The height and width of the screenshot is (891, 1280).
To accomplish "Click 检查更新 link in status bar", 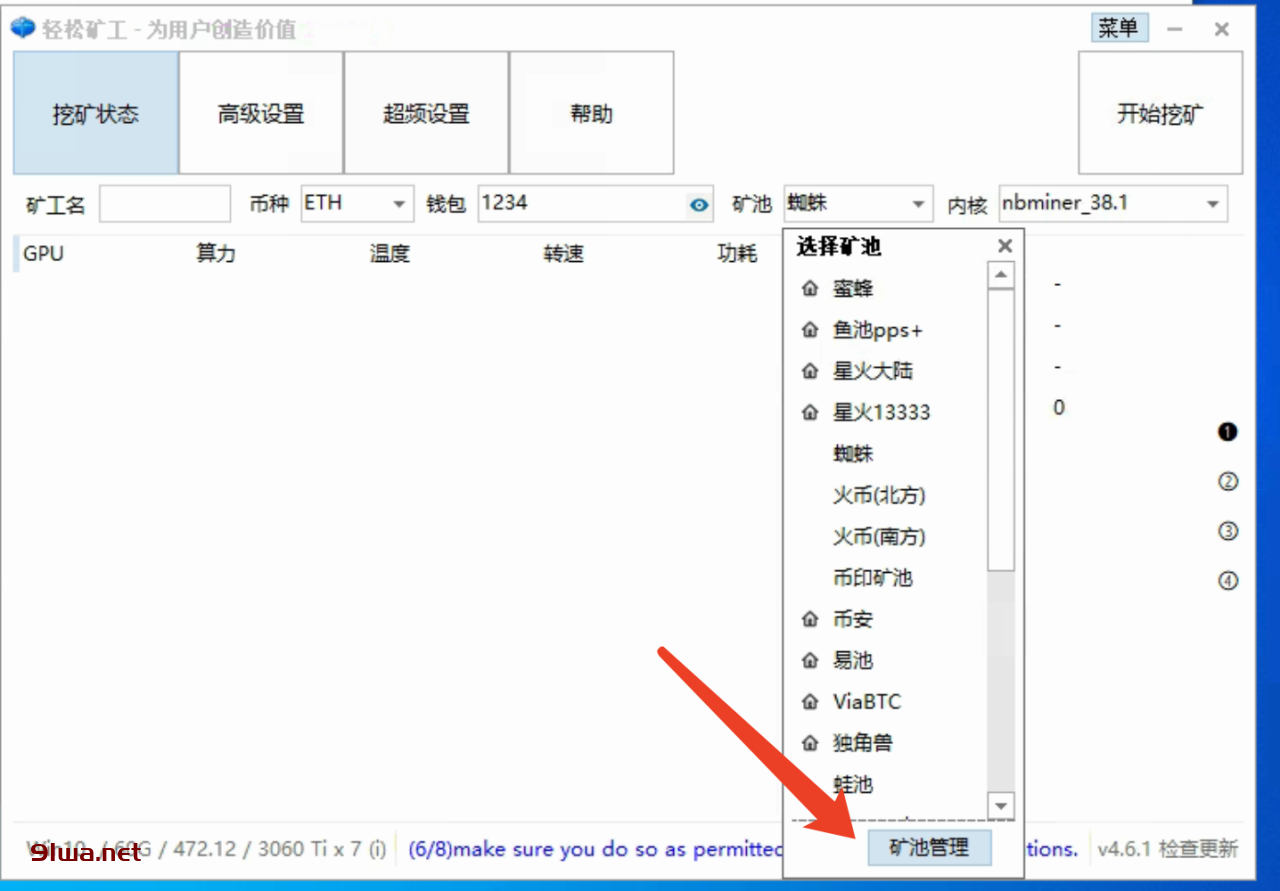I will [x=1198, y=849].
